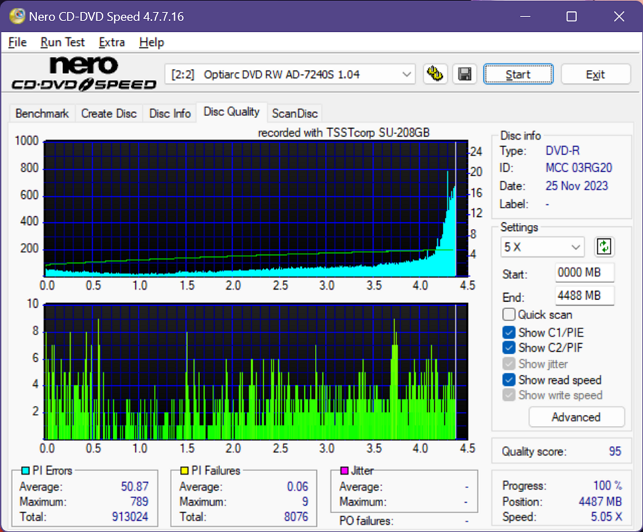The height and width of the screenshot is (532, 643).
Task: Switch to the Disc Info tab
Action: pos(170,113)
